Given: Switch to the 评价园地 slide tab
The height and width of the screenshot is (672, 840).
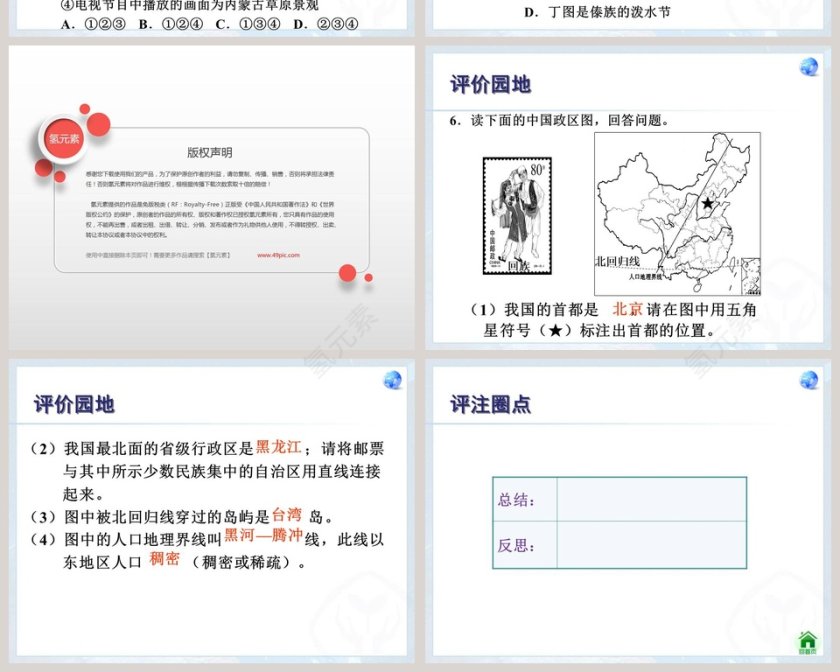Looking at the screenshot, I should (75, 404).
